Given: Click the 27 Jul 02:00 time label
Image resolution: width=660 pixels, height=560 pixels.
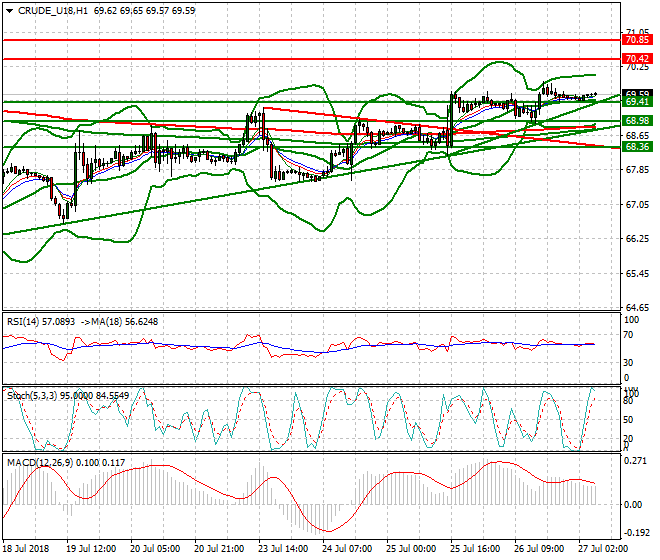Looking at the screenshot, I should [x=603, y=549].
